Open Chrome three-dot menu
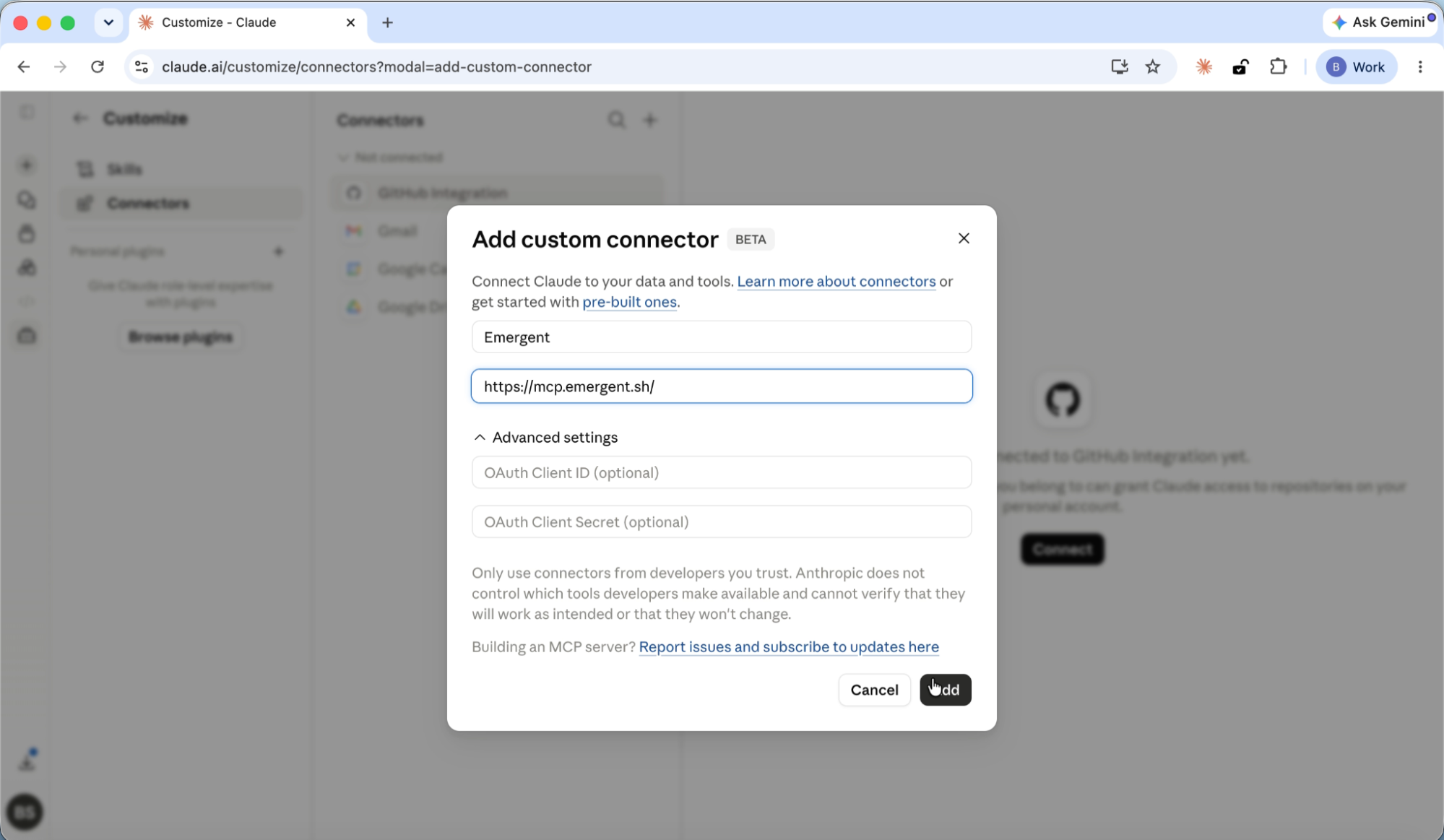 (x=1420, y=67)
